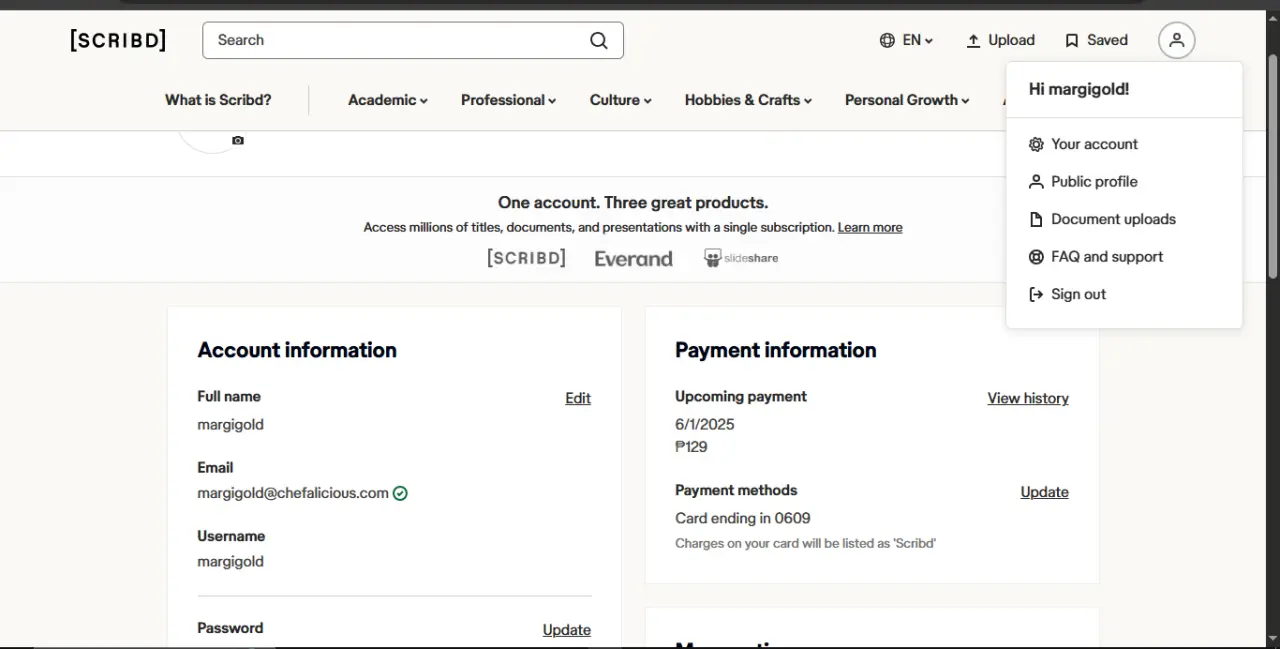Click the camera icon on profile photo
The image size is (1280, 649).
(x=237, y=141)
